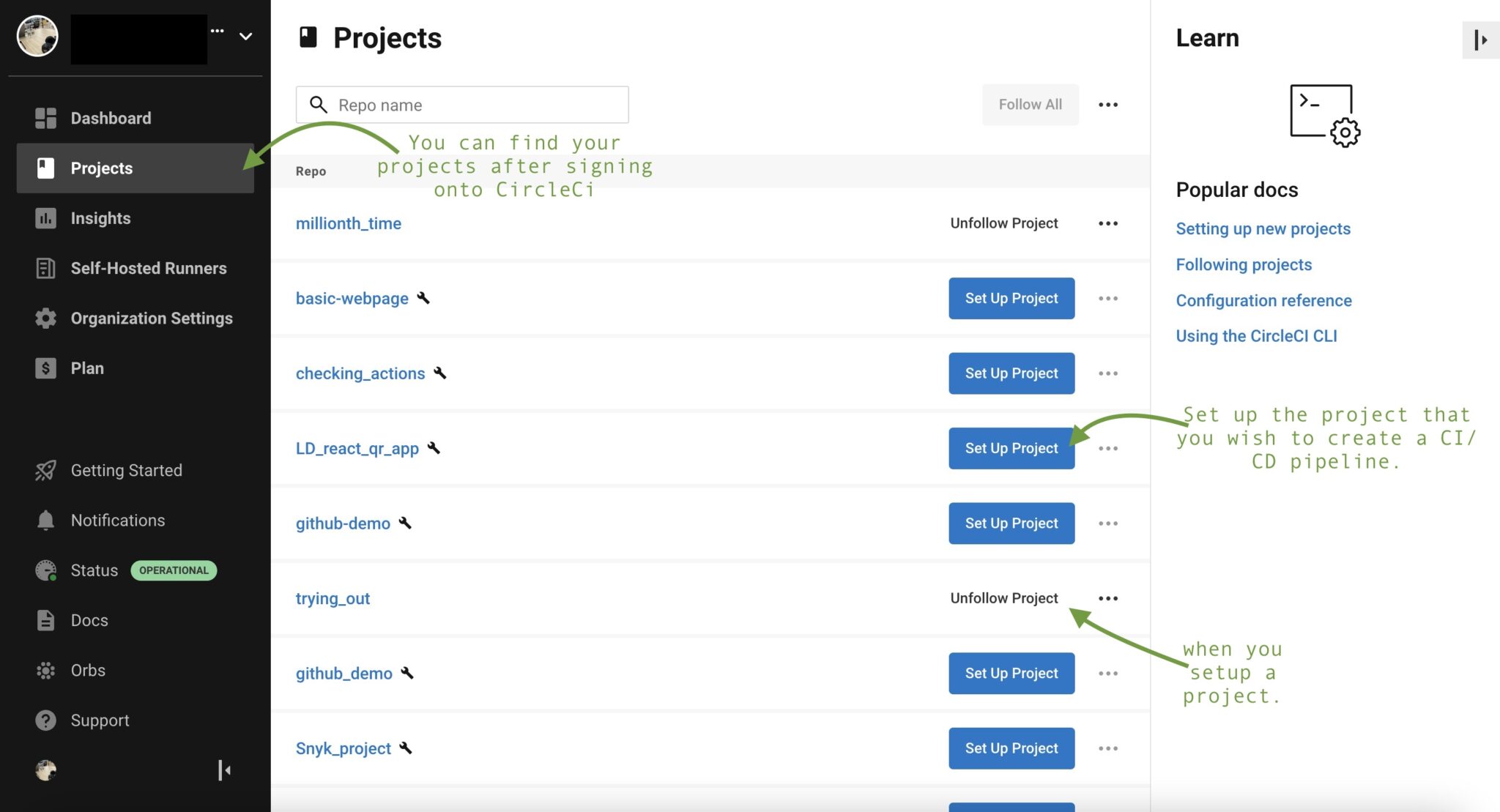
Task: Set up the LD_react_qr_app project
Action: click(1011, 448)
